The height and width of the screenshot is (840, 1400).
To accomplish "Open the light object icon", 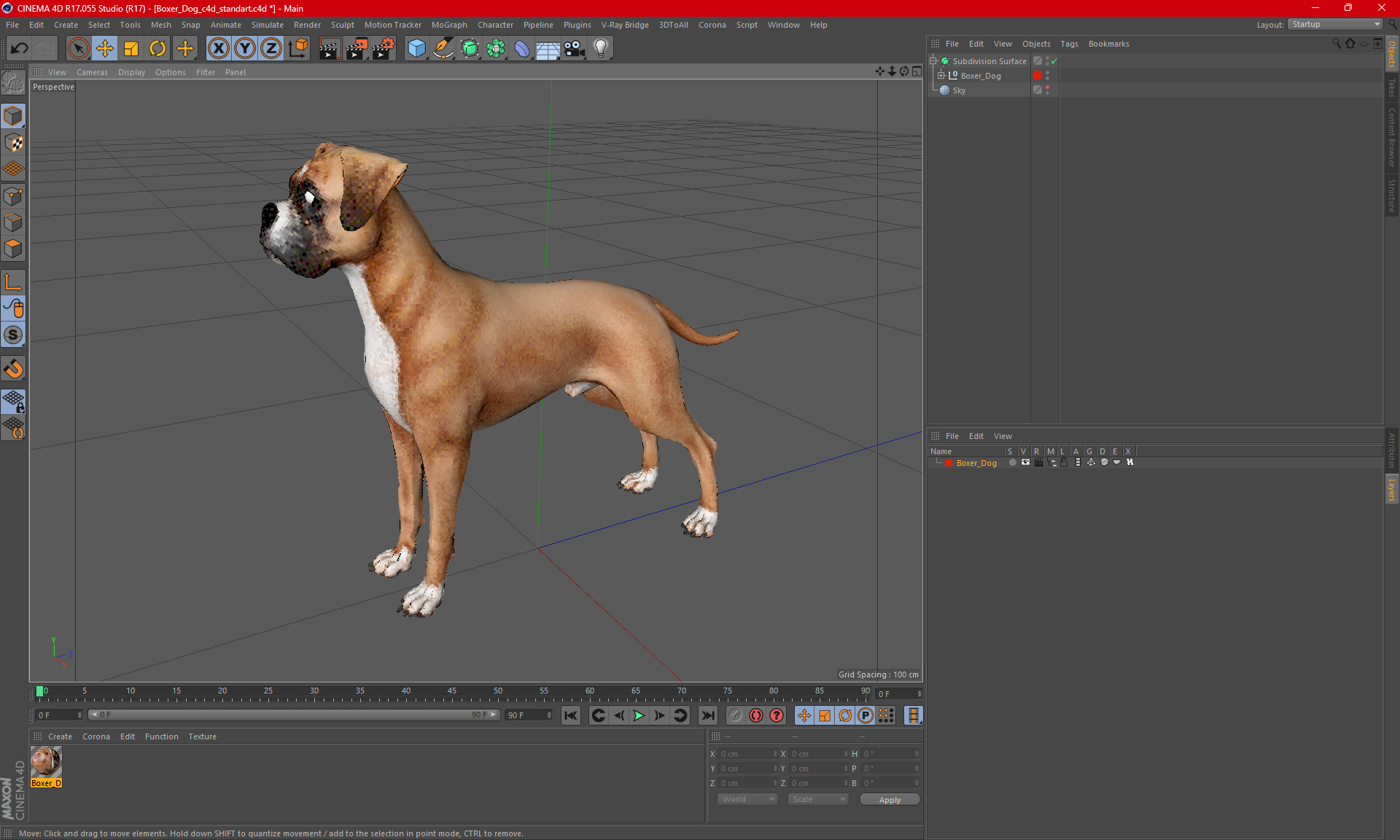I will (x=600, y=49).
